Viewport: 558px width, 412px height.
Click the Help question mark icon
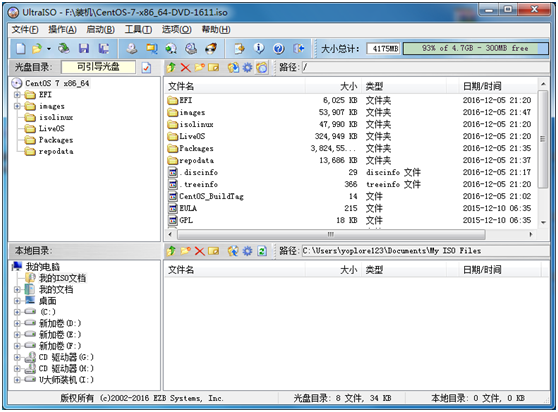pyautogui.click(x=279, y=48)
